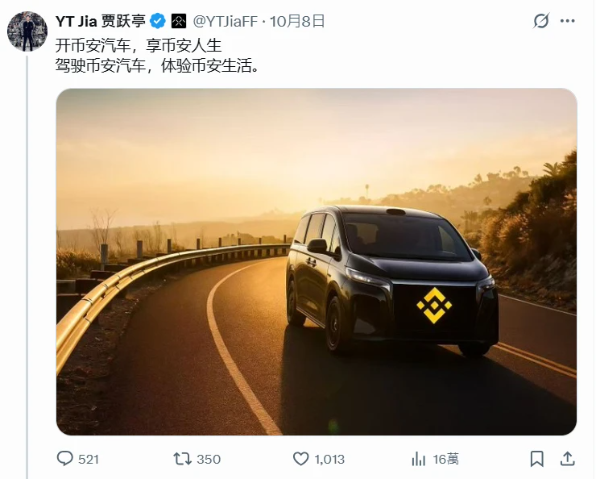The image size is (596, 479).
Task: Bookmark this post
Action: coord(537,459)
